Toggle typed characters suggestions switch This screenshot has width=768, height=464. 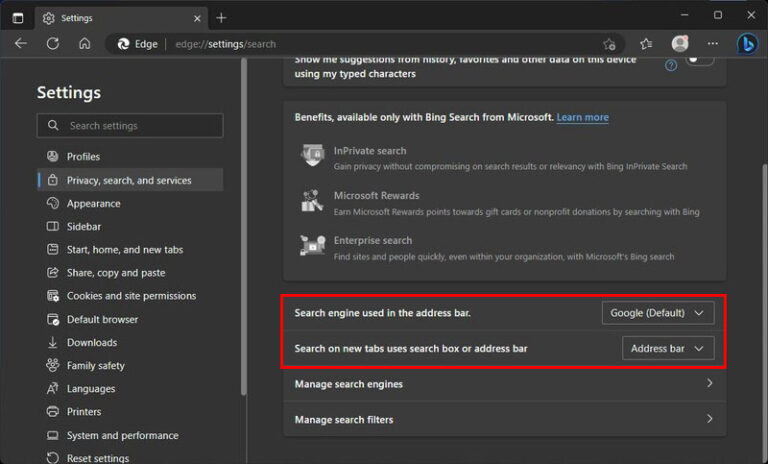[x=699, y=60]
